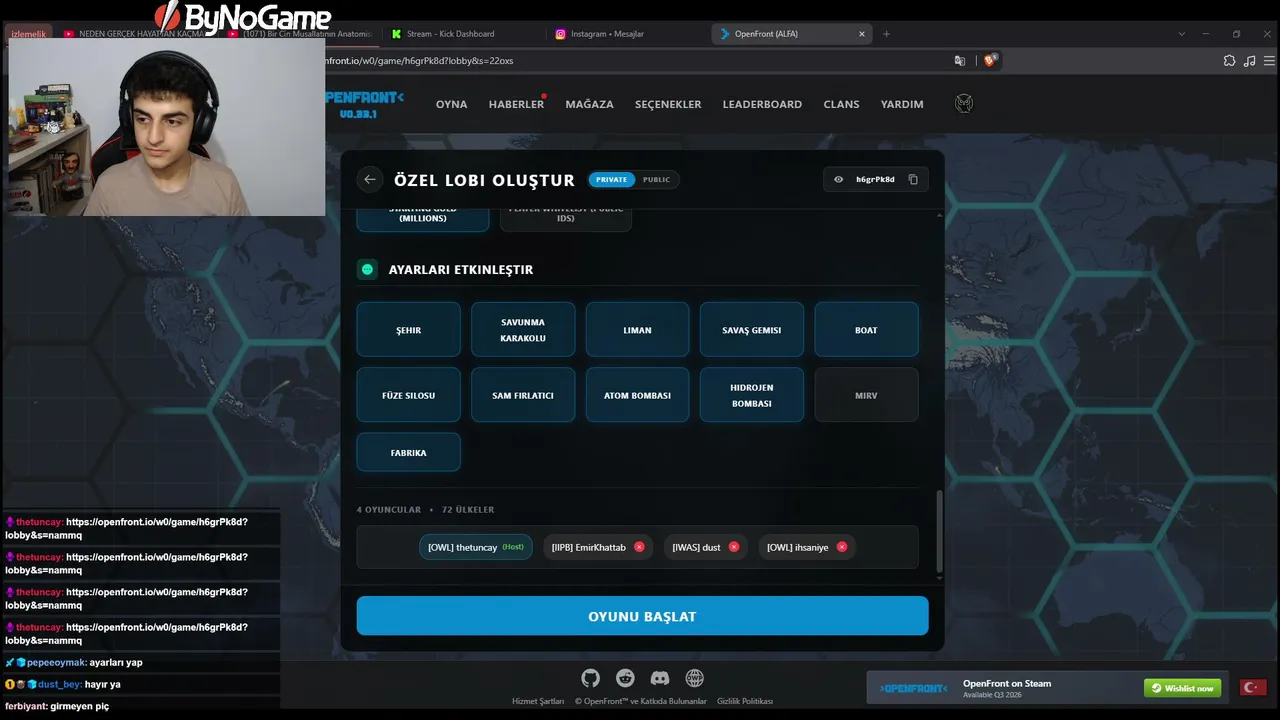The image size is (1280, 720).
Task: Toggle the SAVAŞ GEMISI setting
Action: click(752, 330)
